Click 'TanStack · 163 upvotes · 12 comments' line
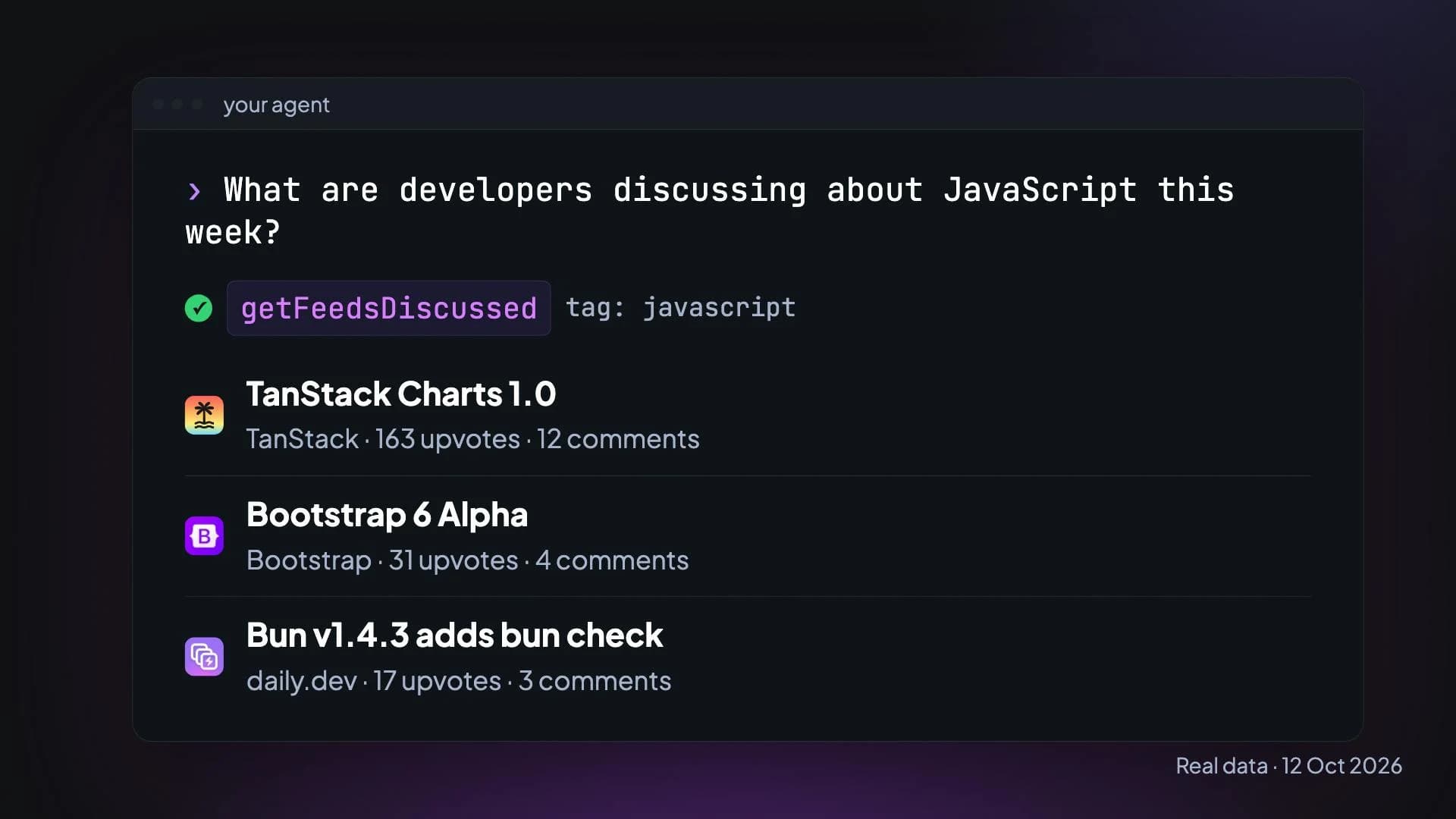Viewport: 1456px width, 819px height. pyautogui.click(x=472, y=439)
